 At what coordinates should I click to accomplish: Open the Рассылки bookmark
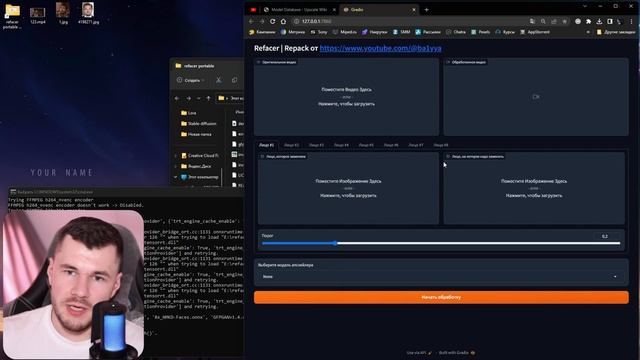coord(428,32)
